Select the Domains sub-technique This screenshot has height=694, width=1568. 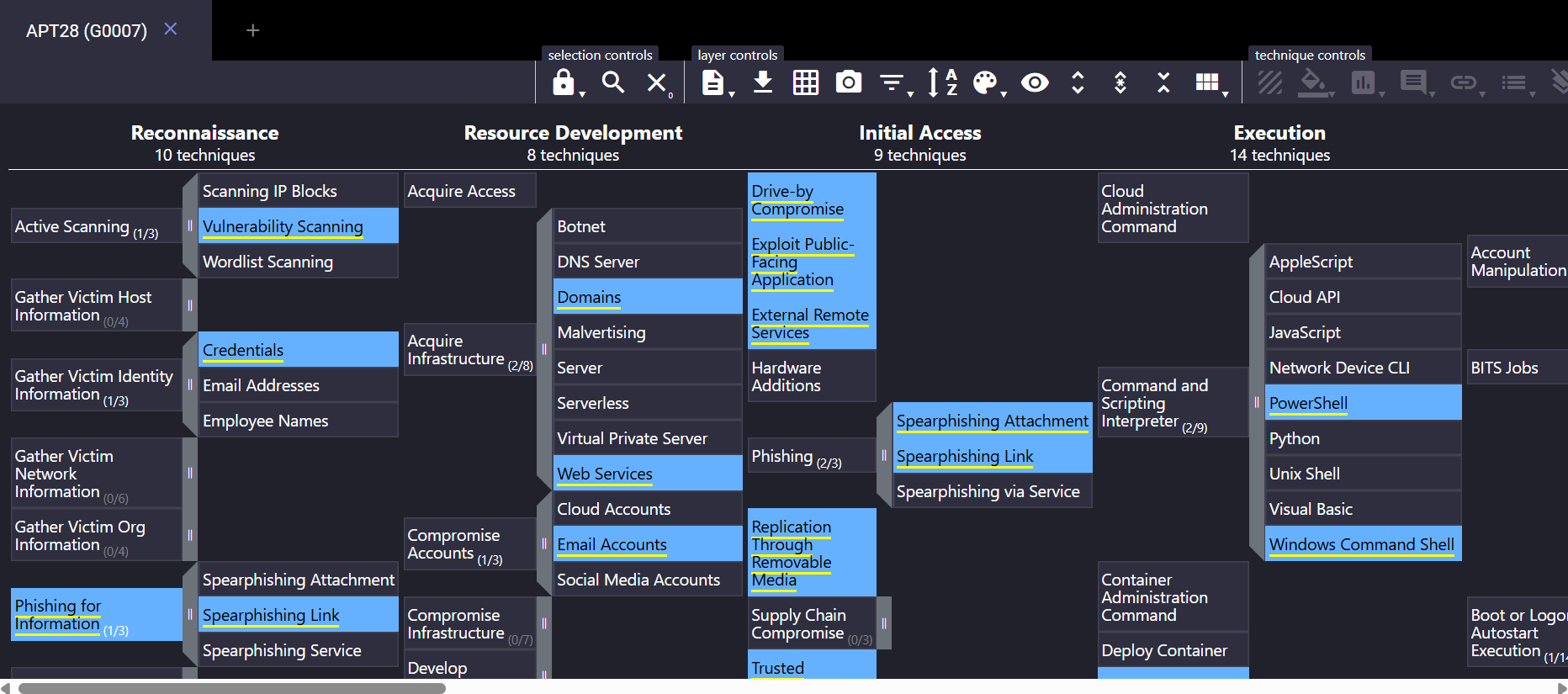[x=648, y=297]
